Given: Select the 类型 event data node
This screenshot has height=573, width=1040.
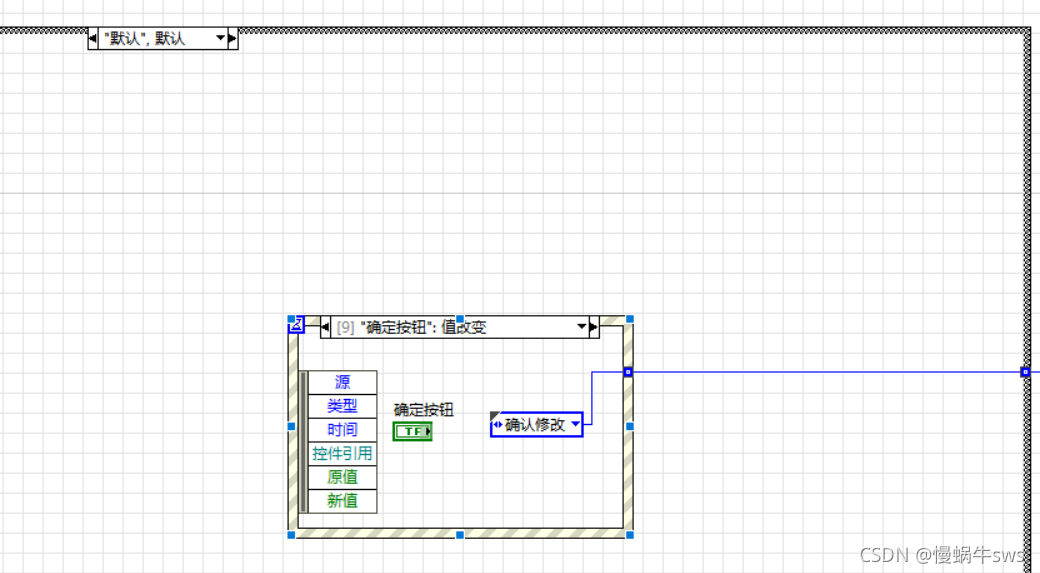Looking at the screenshot, I should (342, 406).
